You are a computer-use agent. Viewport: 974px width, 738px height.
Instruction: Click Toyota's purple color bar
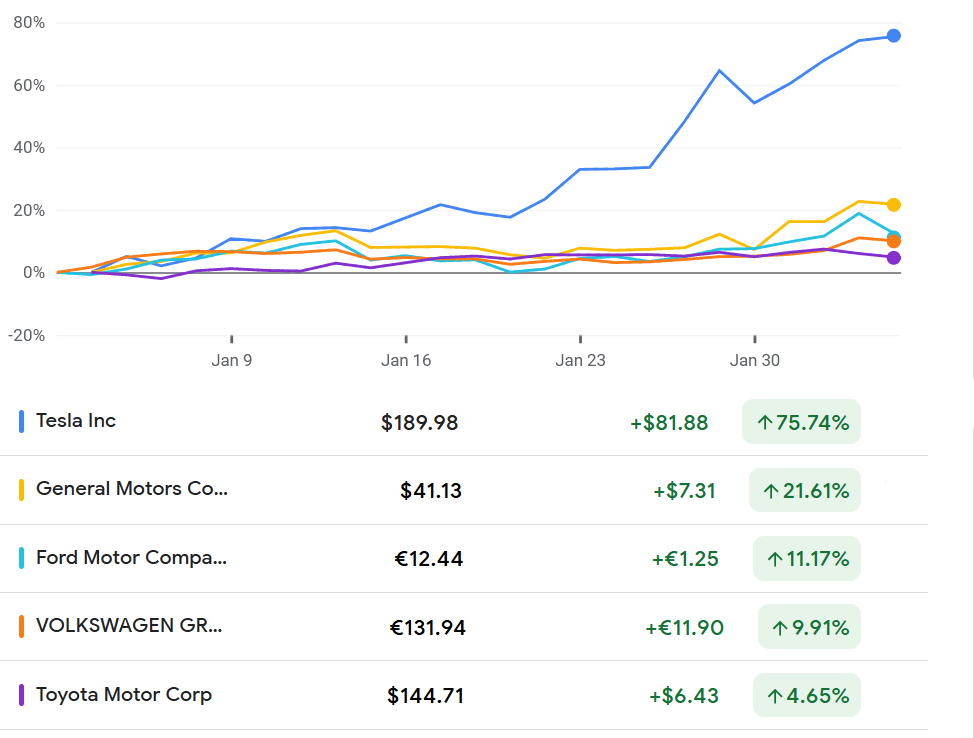coord(21,695)
